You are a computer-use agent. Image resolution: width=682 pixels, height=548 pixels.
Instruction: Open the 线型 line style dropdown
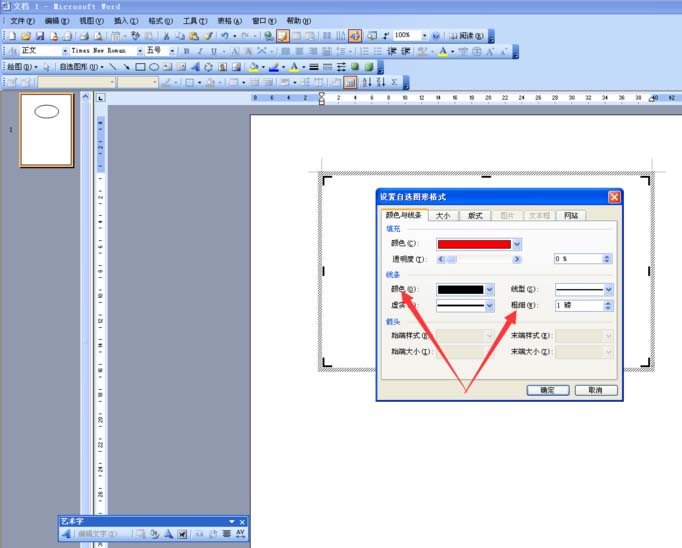pyautogui.click(x=608, y=289)
